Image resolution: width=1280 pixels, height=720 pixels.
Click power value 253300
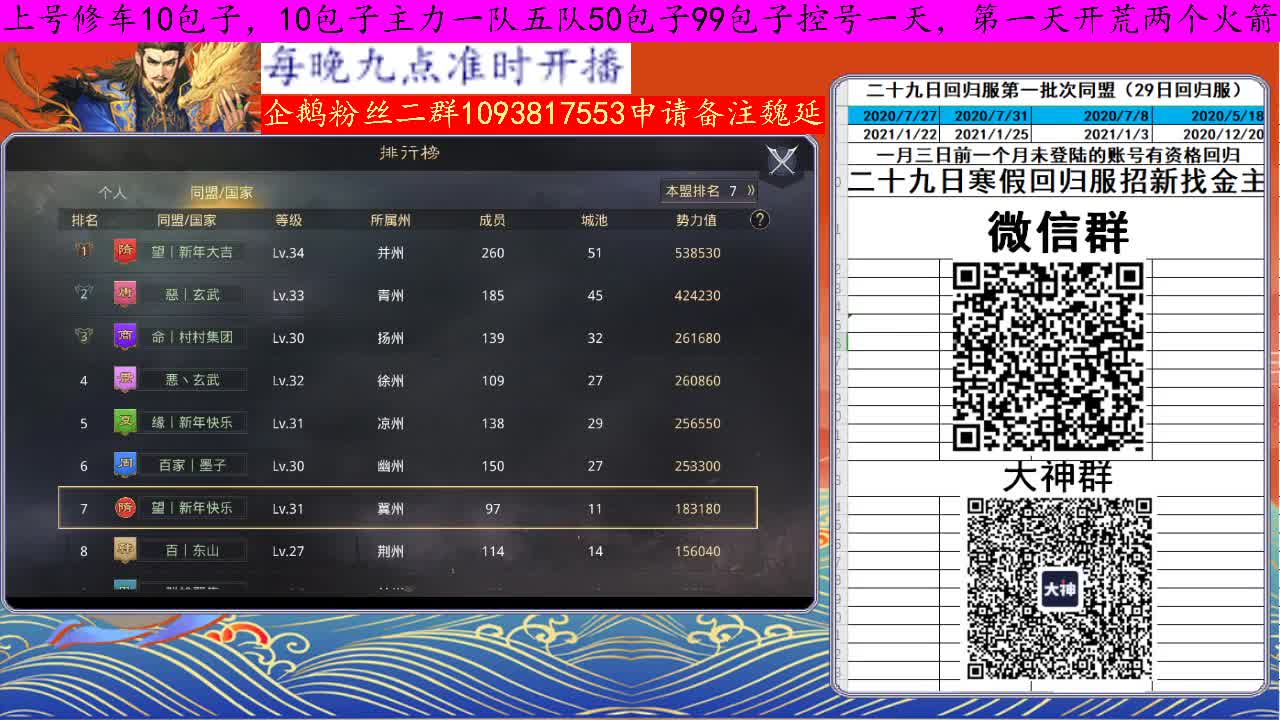click(x=697, y=466)
